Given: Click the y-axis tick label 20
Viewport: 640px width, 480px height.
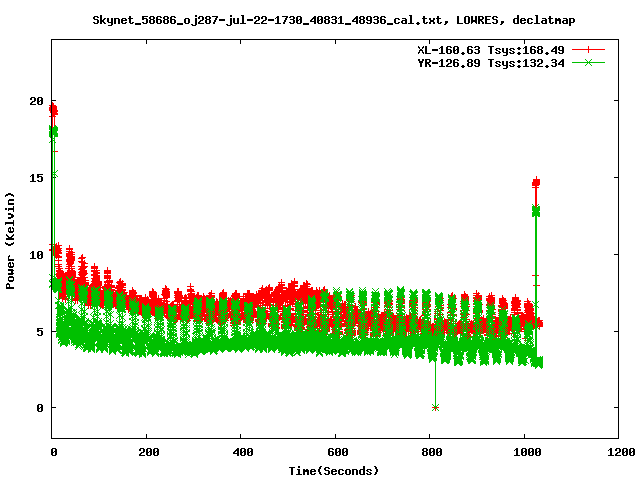Looking at the screenshot, I should tap(36, 101).
